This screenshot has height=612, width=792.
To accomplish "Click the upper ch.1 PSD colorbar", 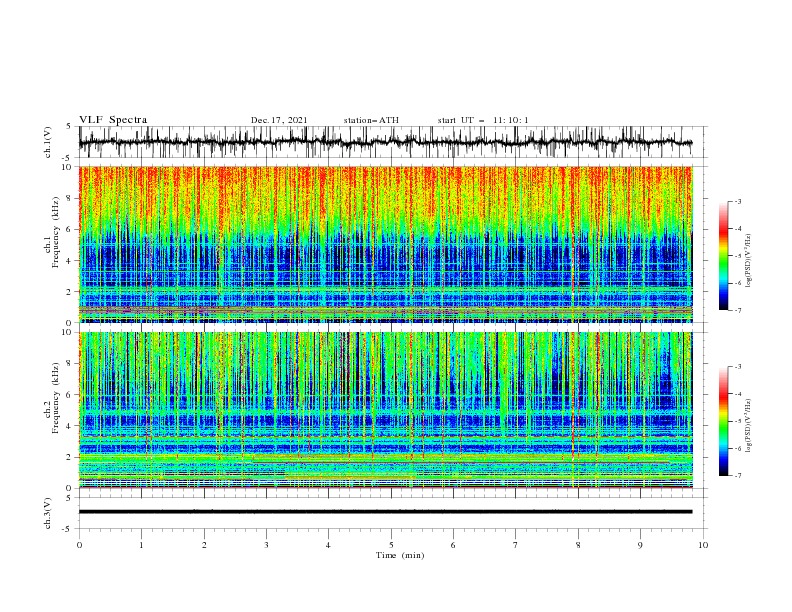I will click(723, 256).
